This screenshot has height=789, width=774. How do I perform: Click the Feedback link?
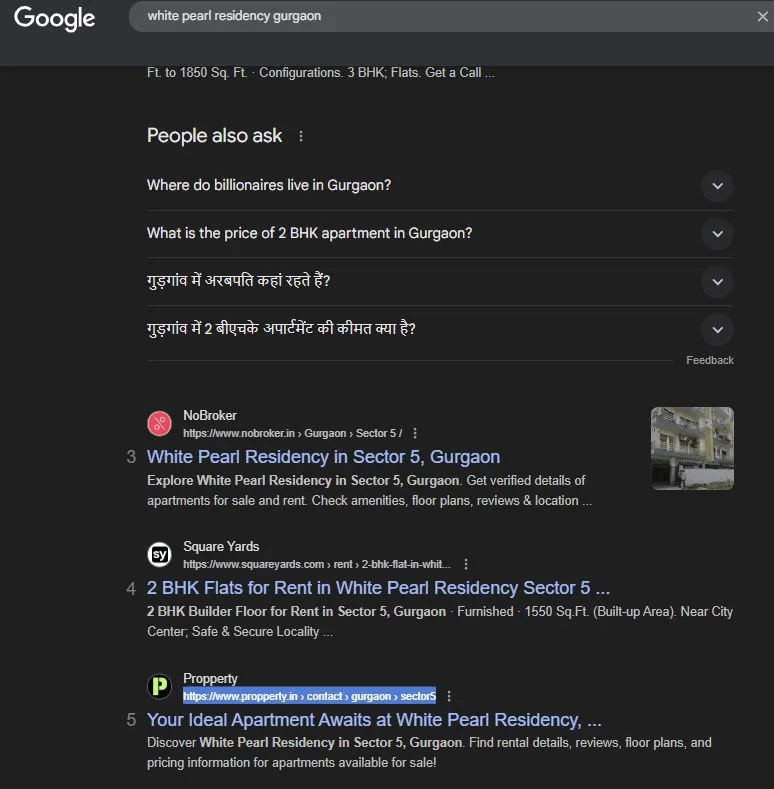click(x=710, y=360)
